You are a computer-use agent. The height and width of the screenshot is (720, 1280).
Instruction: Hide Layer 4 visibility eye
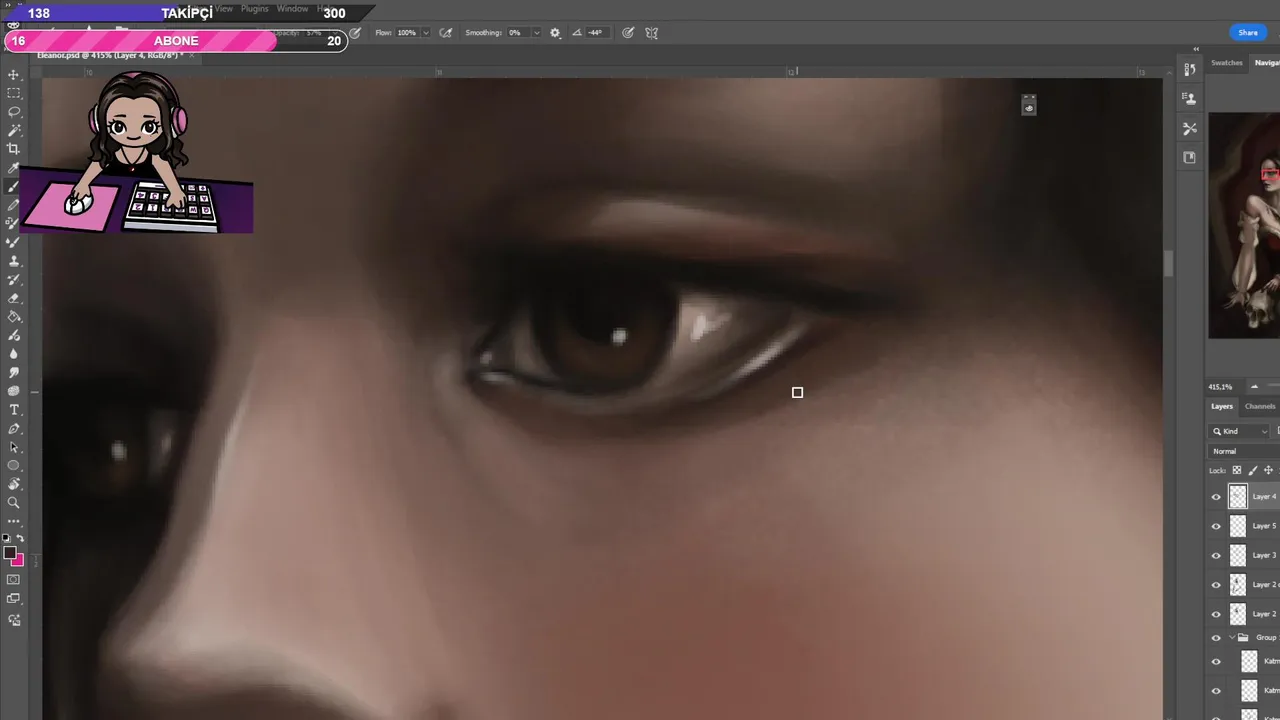[1216, 497]
